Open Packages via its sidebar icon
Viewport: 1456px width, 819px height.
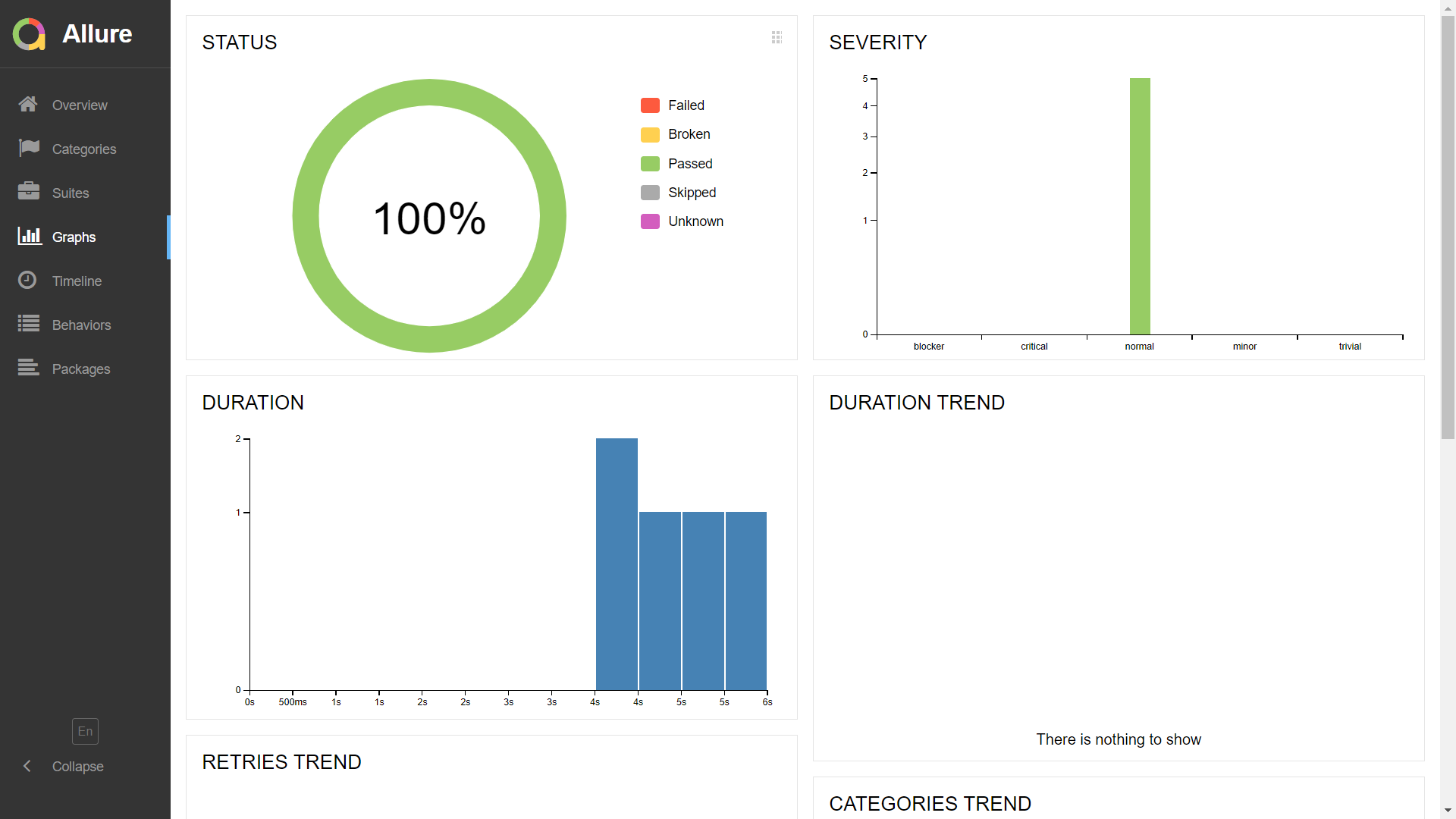coord(28,369)
